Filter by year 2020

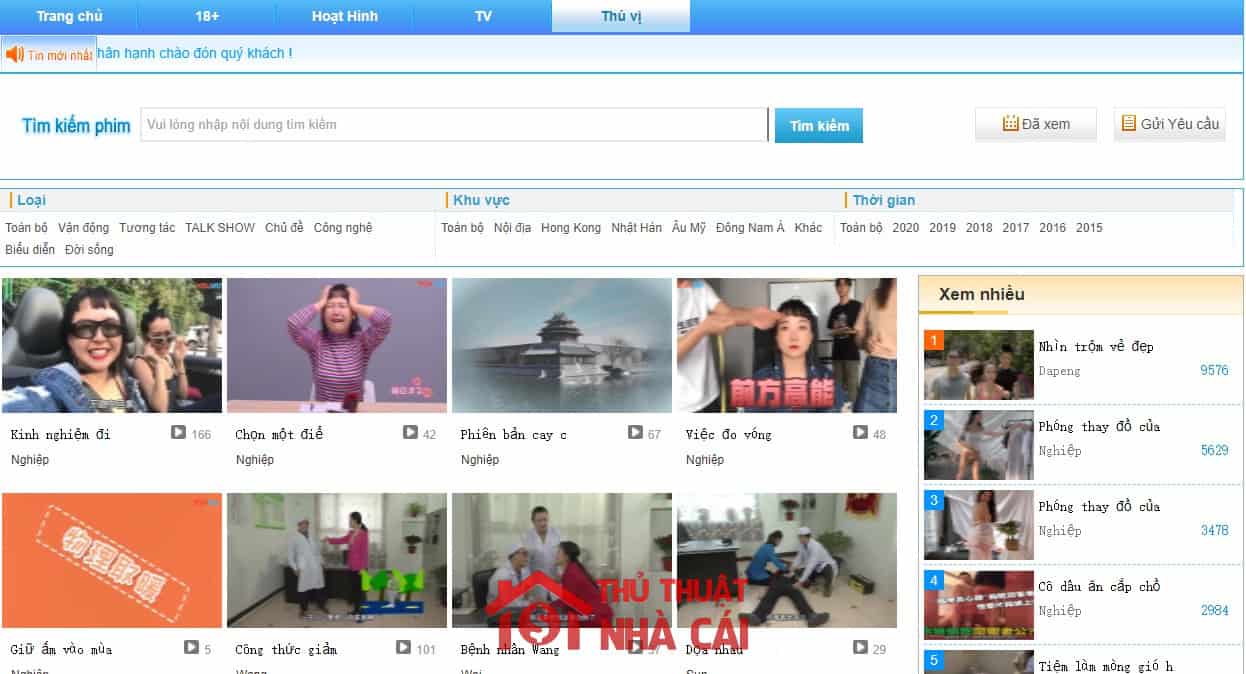(905, 228)
